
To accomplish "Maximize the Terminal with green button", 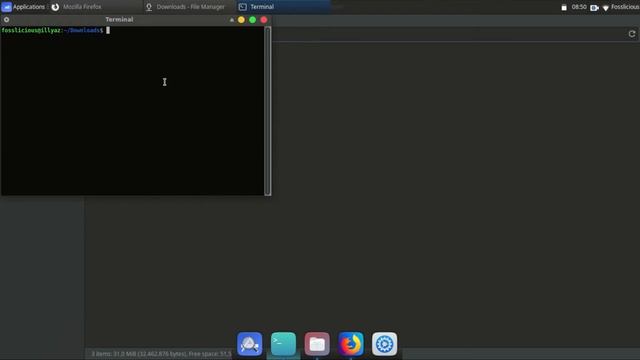I will (253, 20).
